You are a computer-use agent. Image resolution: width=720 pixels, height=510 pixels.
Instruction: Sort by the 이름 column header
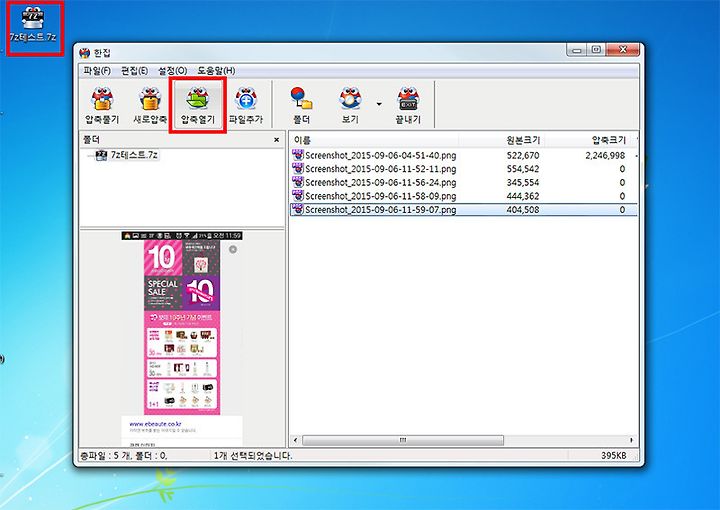pos(374,140)
